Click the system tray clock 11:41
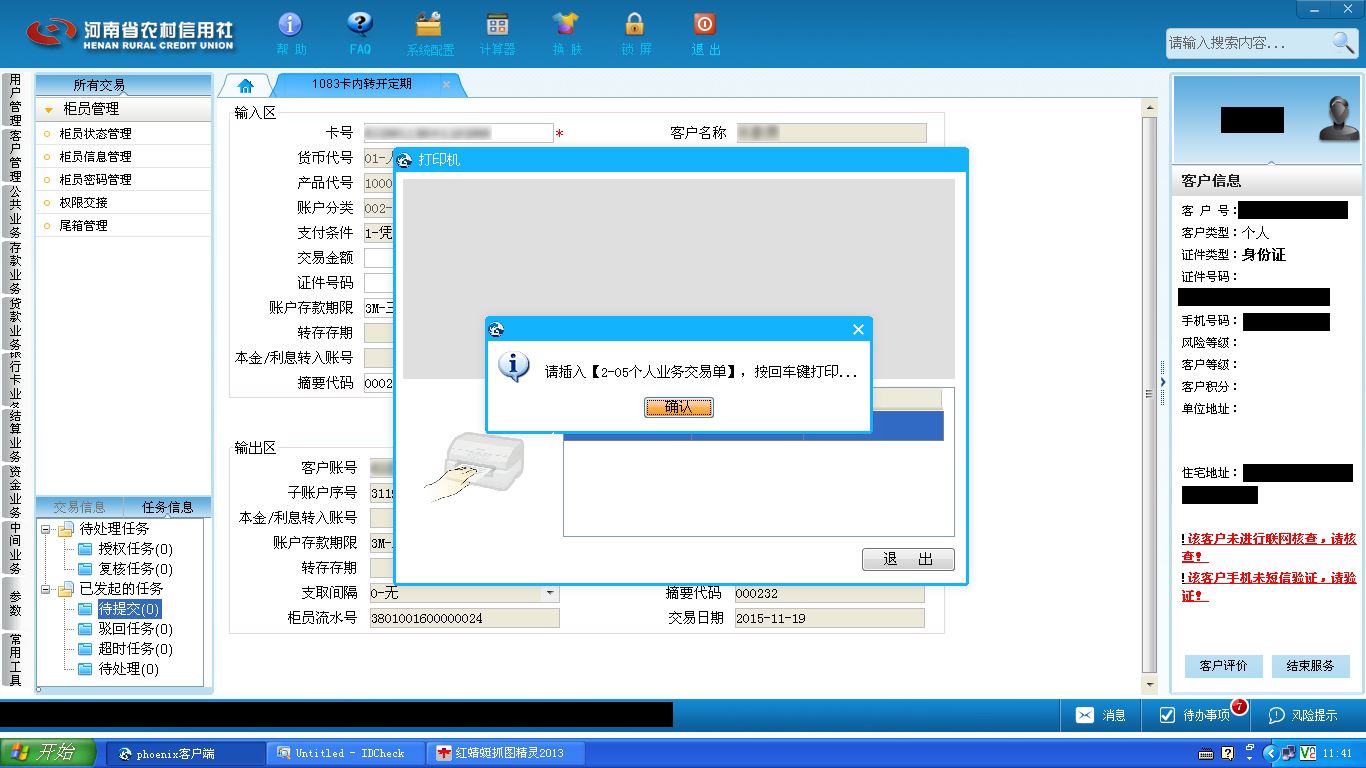 tap(1337, 753)
